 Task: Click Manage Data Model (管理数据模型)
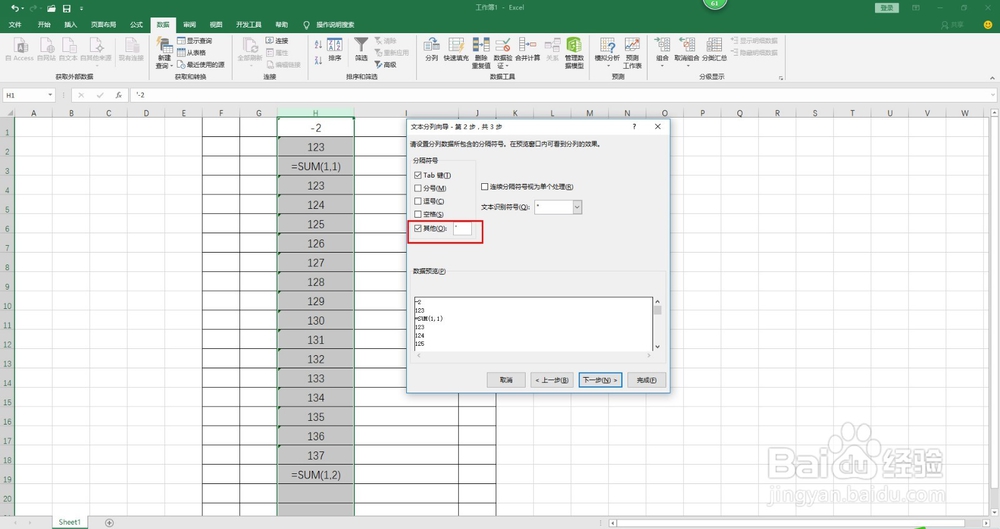574,53
